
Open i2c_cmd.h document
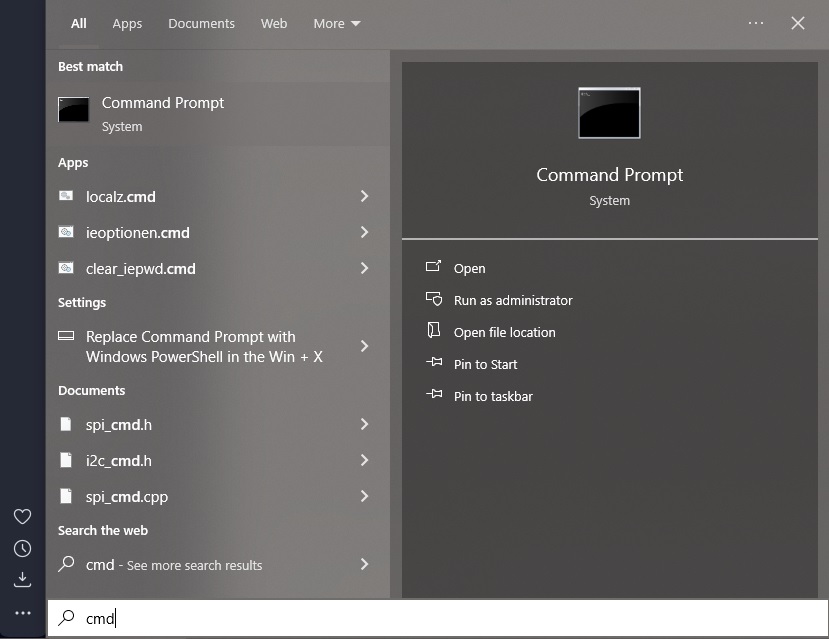(218, 460)
